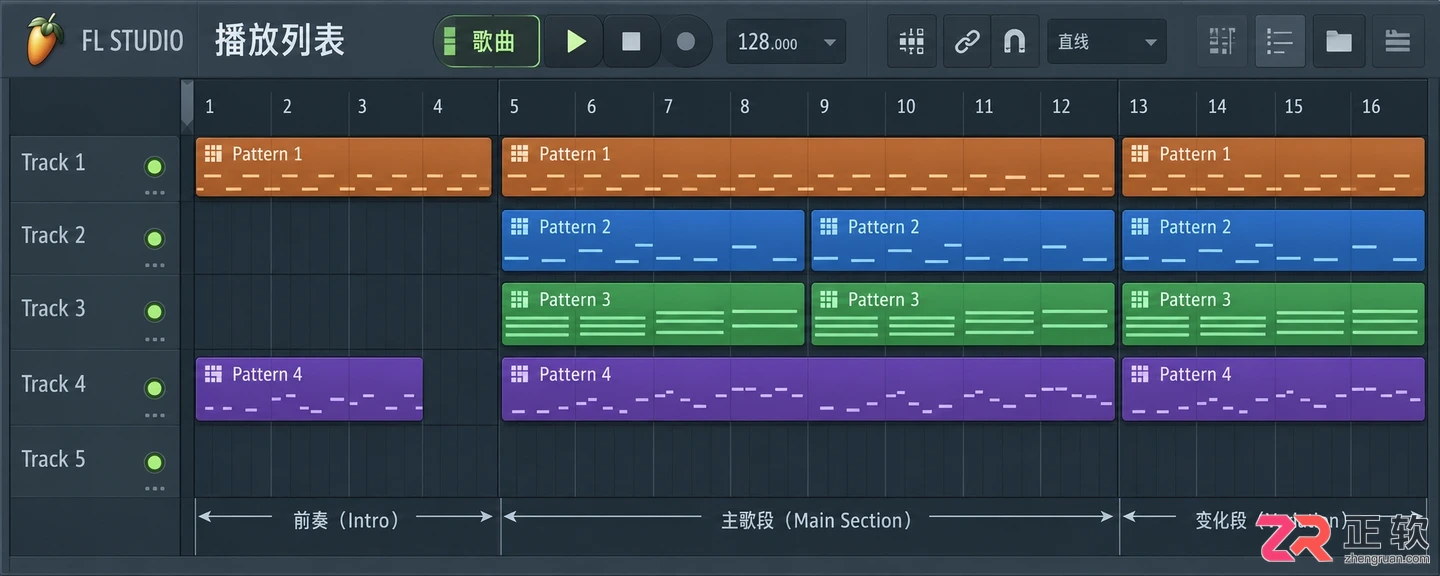Jump to bar 16 on the timeline ruler
Image resolution: width=1440 pixels, height=576 pixels.
tap(1371, 107)
